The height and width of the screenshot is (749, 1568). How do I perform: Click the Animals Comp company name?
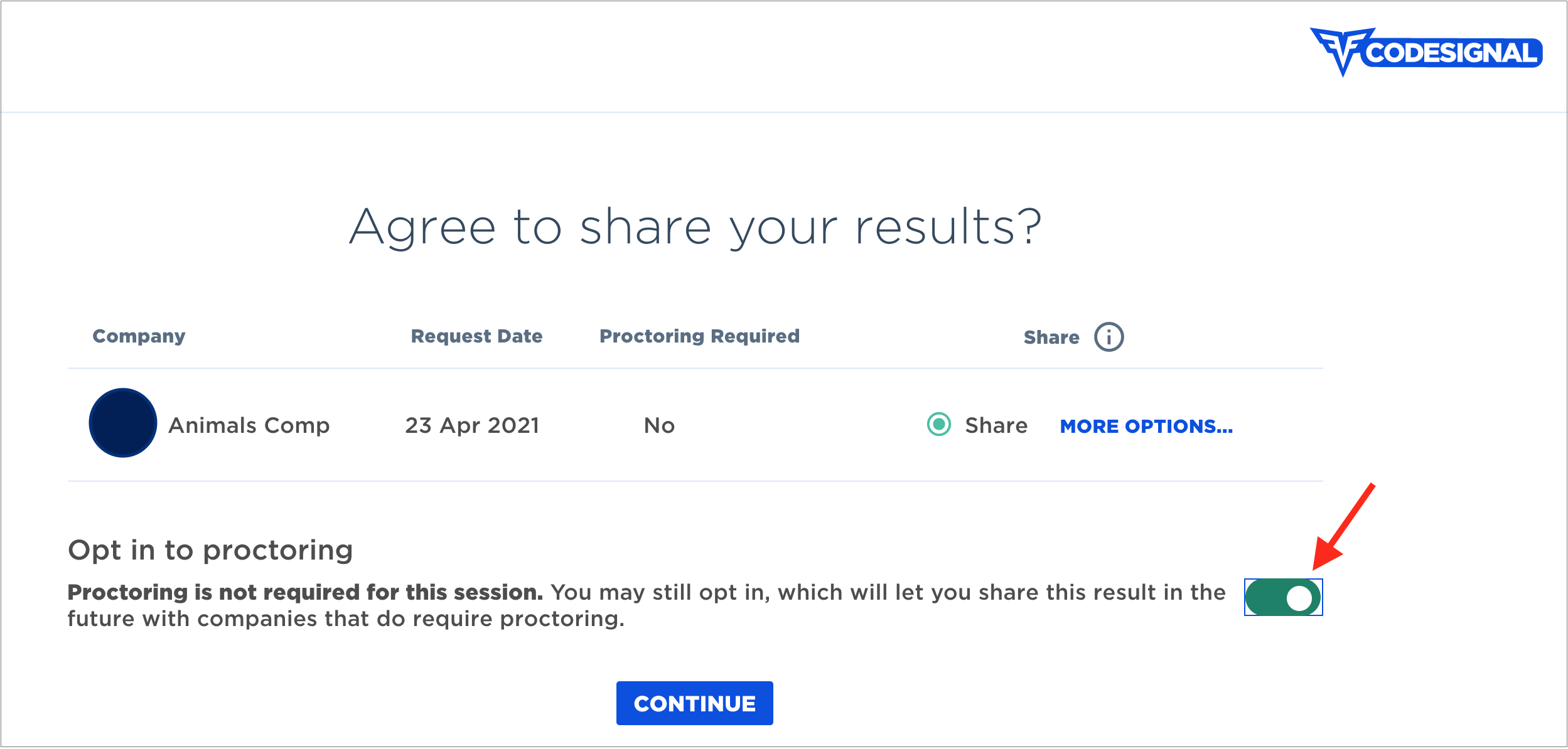pyautogui.click(x=249, y=425)
